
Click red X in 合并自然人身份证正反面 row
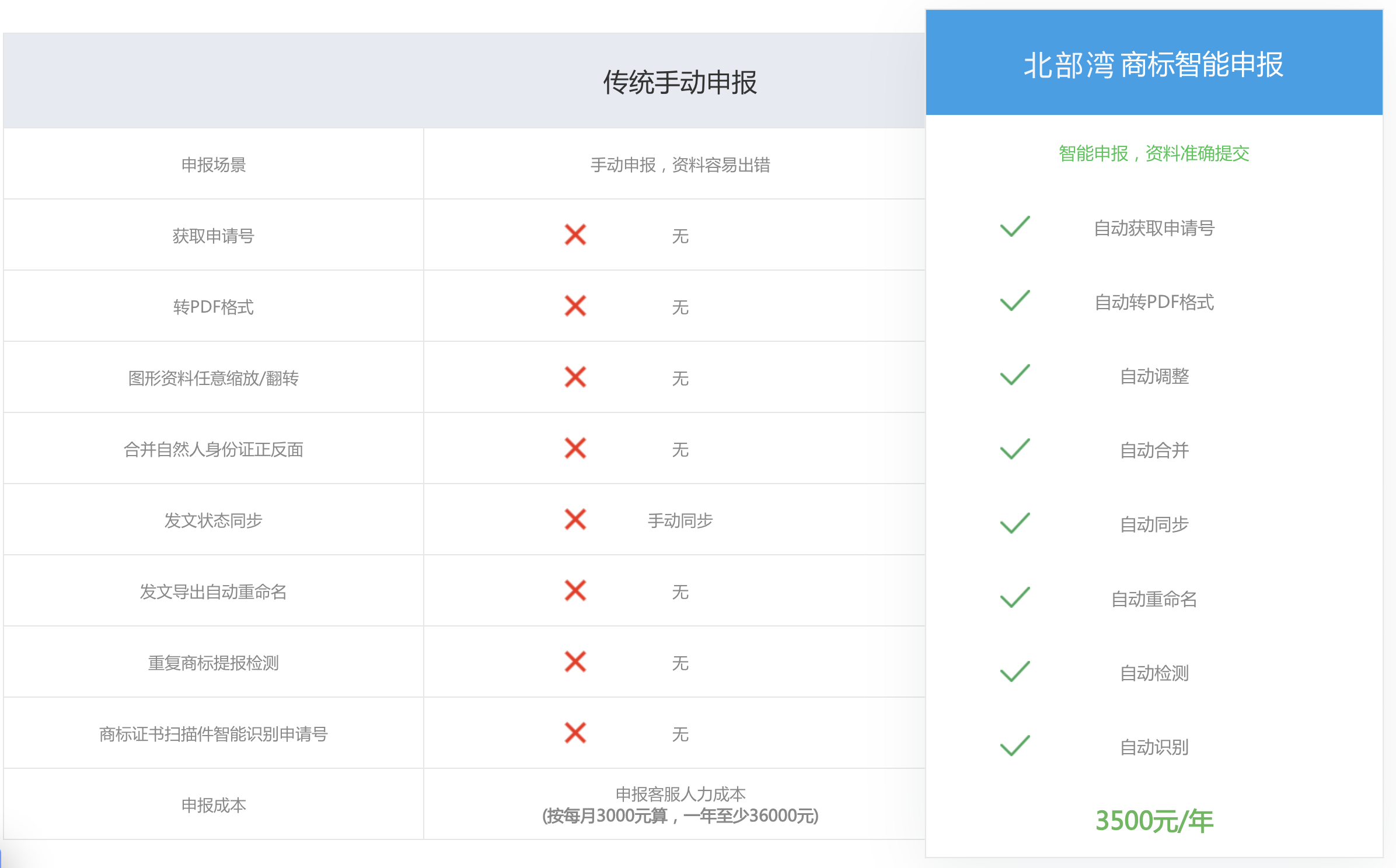(x=575, y=449)
